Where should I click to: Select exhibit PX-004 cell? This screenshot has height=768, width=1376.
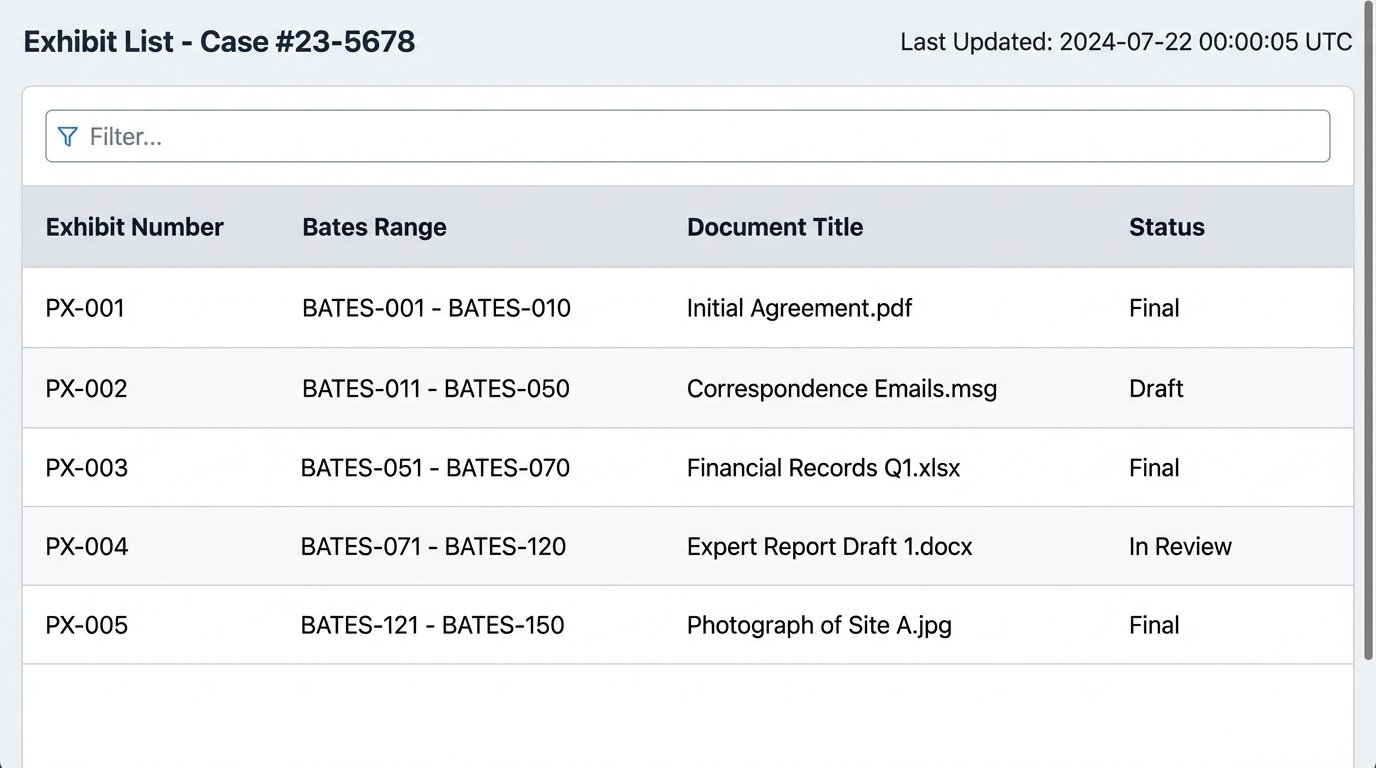tap(86, 547)
